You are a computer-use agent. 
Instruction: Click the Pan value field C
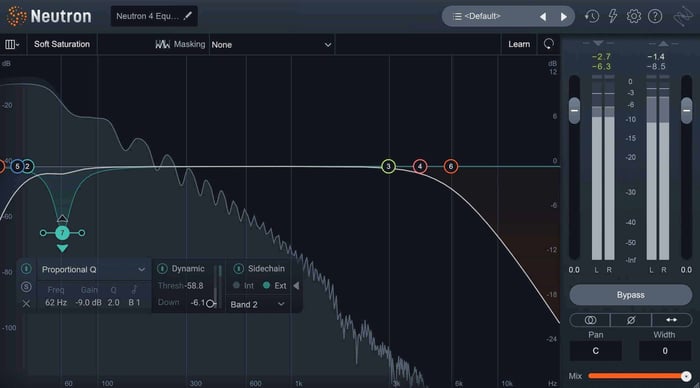click(x=596, y=351)
